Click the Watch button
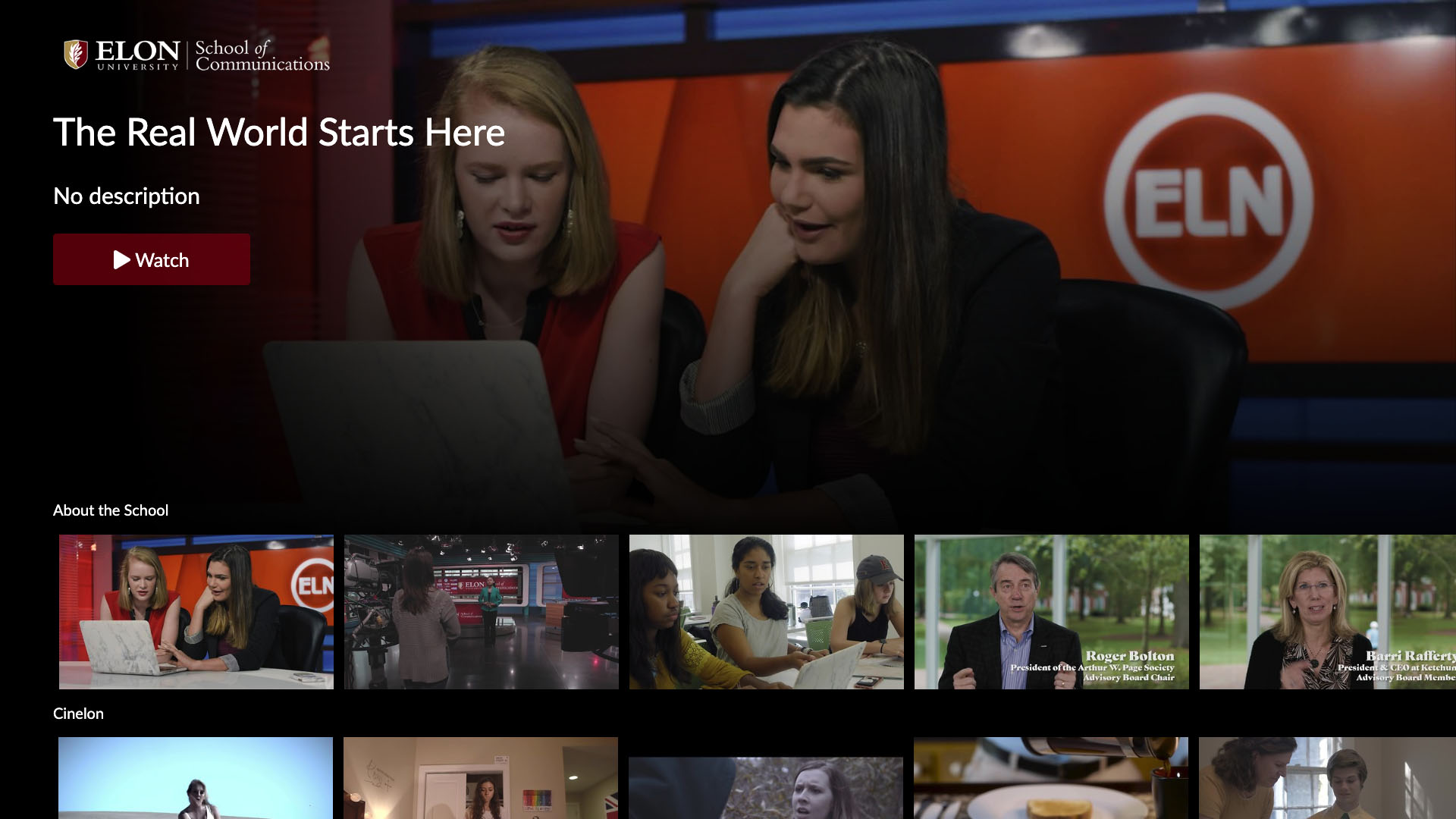This screenshot has width=1456, height=819. 152,259
